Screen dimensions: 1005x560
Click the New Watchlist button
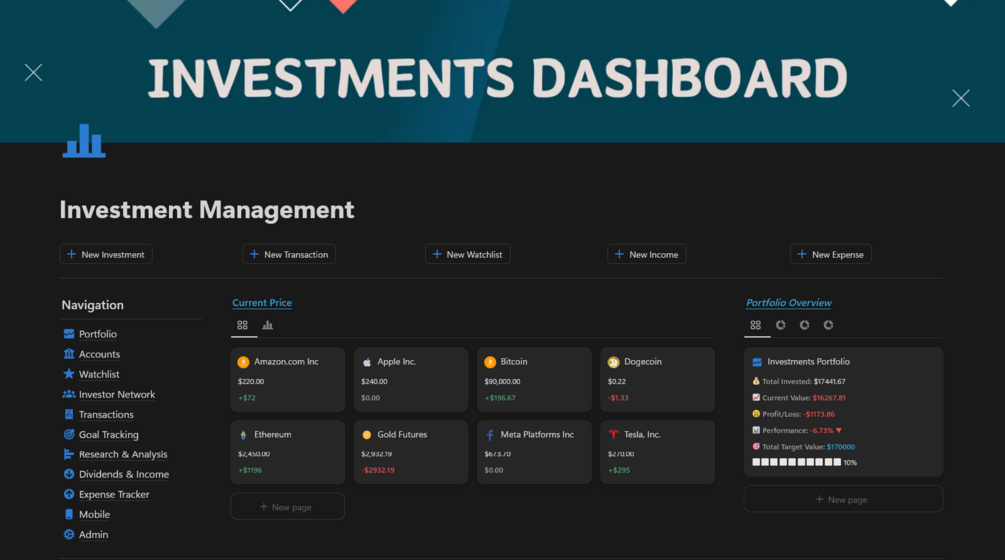pos(468,254)
